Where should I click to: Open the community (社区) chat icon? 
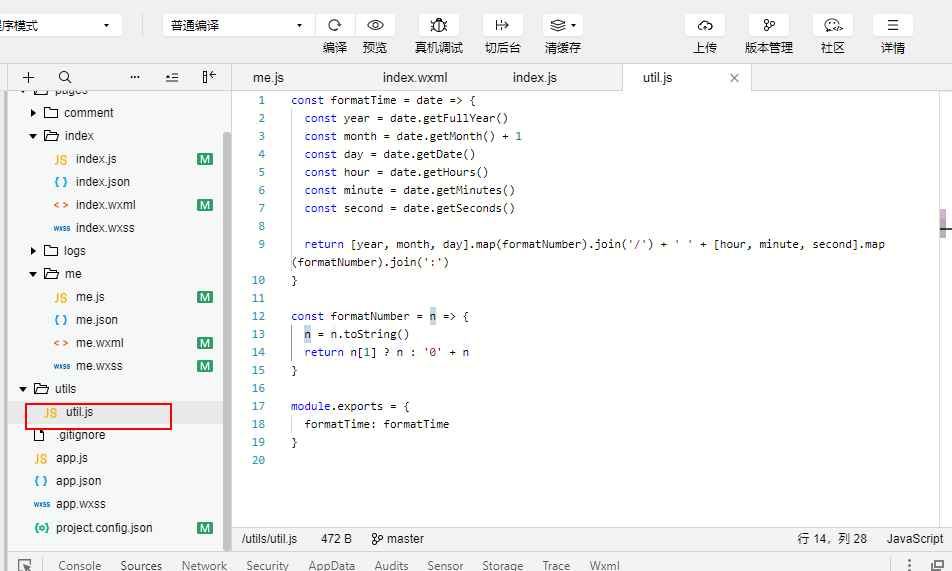832,26
